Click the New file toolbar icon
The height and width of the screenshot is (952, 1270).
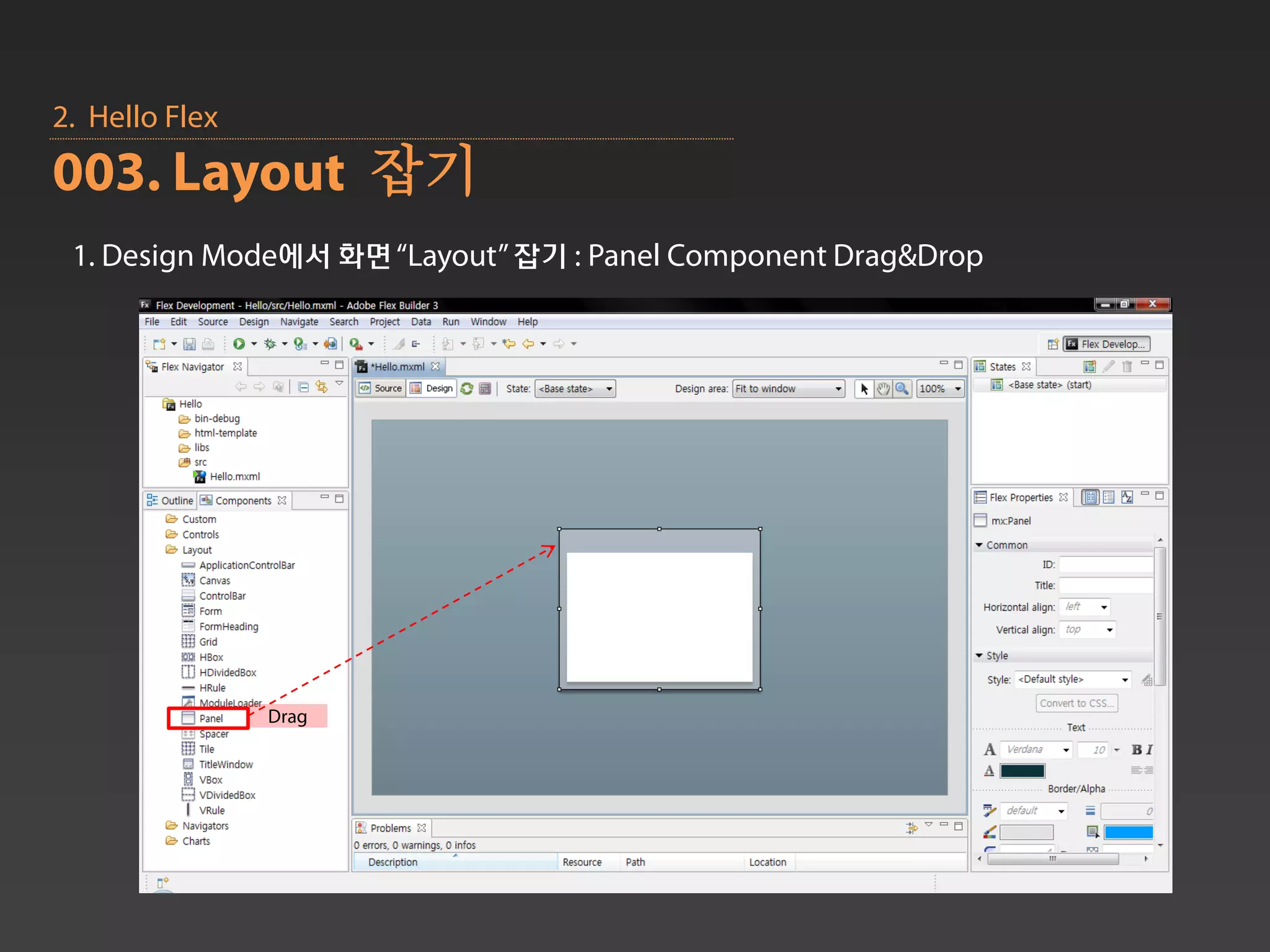click(159, 344)
